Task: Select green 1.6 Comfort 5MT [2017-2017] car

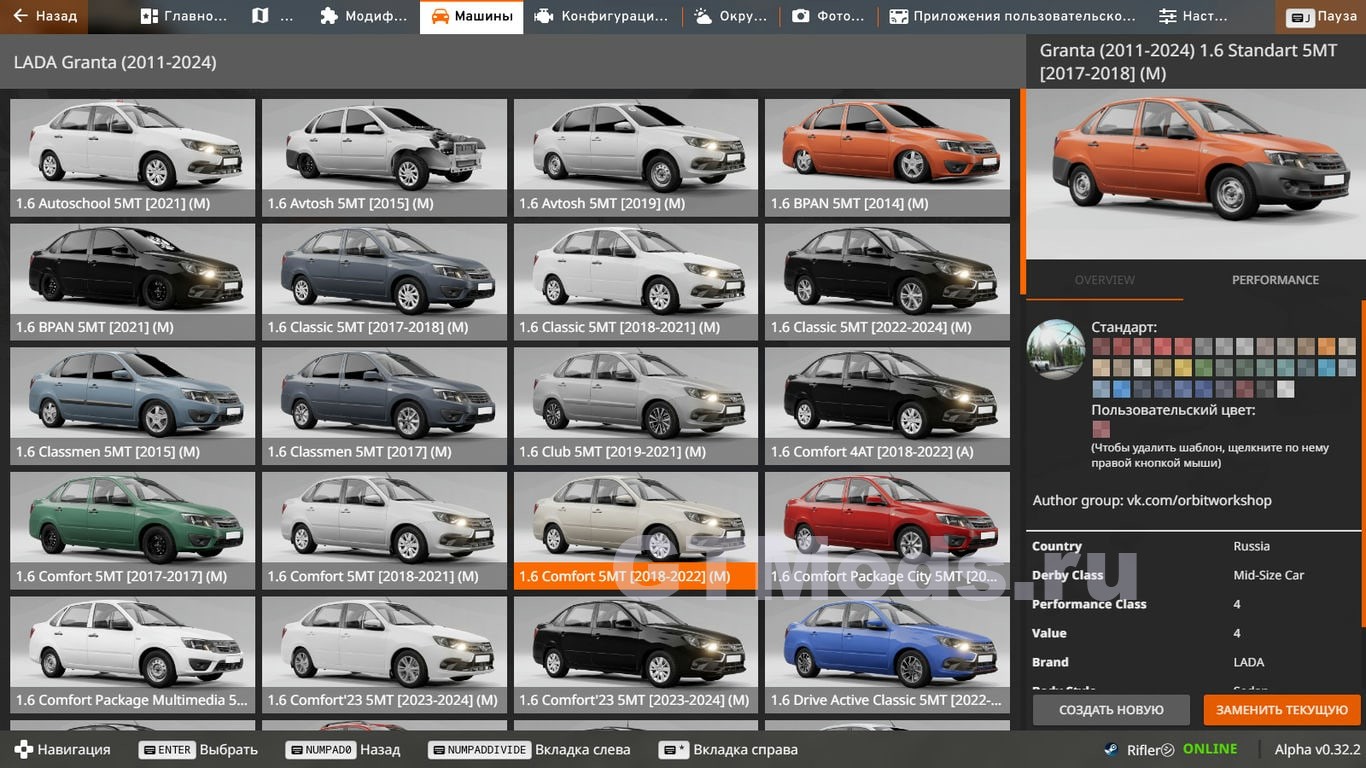Action: [132, 530]
